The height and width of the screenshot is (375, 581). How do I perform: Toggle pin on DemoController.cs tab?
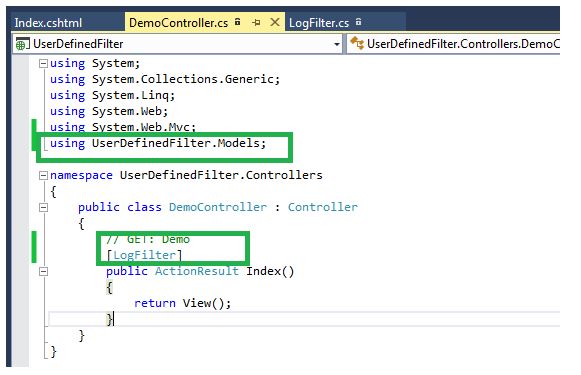click(x=256, y=23)
